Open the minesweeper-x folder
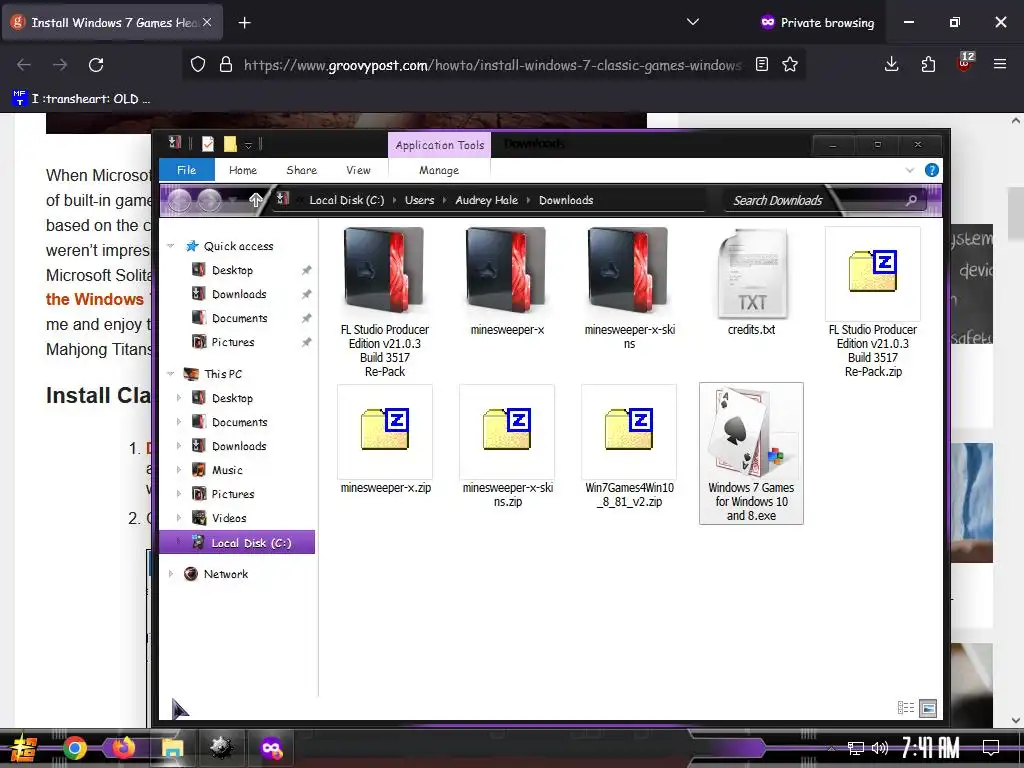Screen dimensions: 1024x768 pos(507,281)
